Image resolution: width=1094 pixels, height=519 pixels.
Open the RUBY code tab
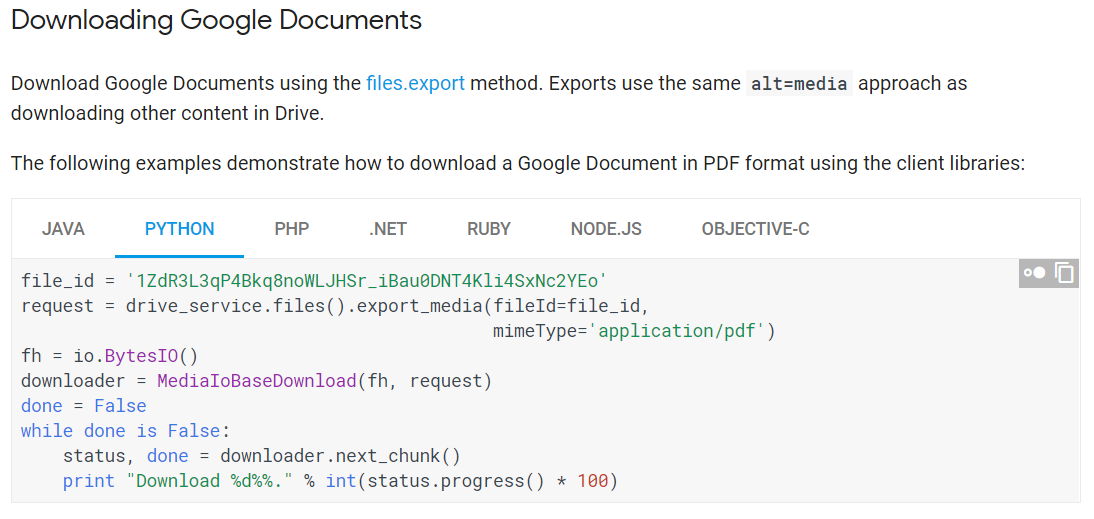tap(489, 229)
